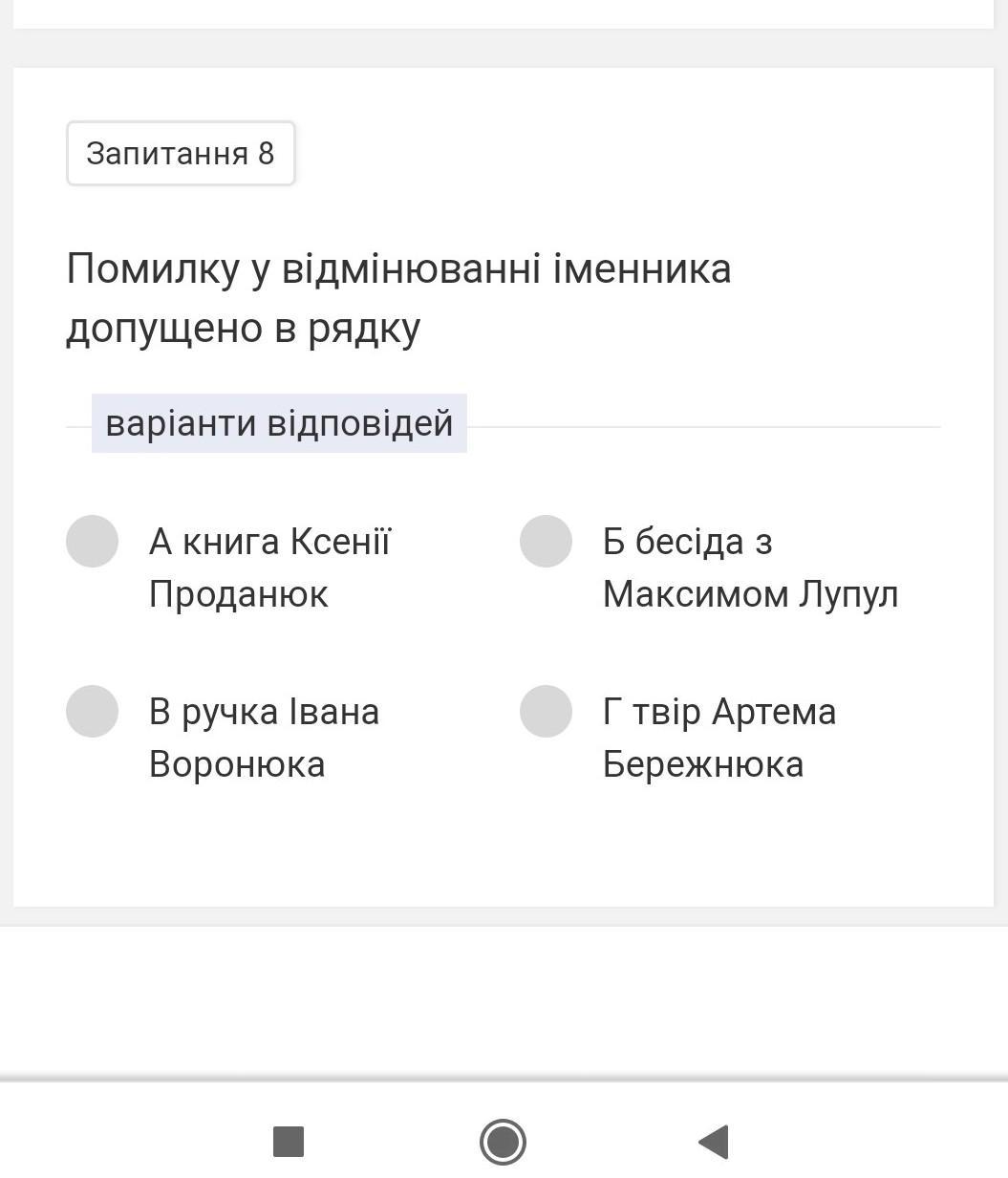This screenshot has width=1008, height=1178.
Task: Tap the surname 'Лупул' in answer Б
Action: coord(848,594)
